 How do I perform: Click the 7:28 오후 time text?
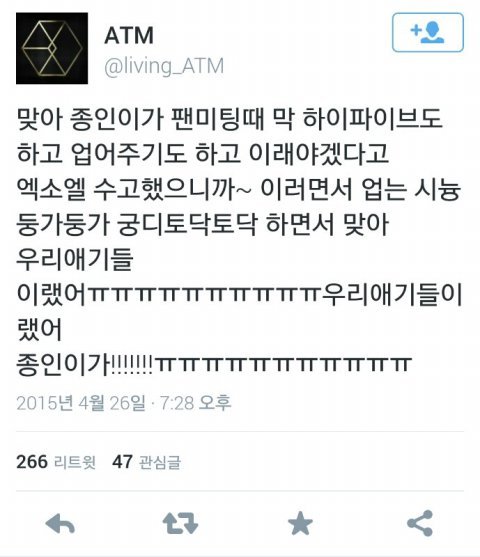(x=195, y=403)
